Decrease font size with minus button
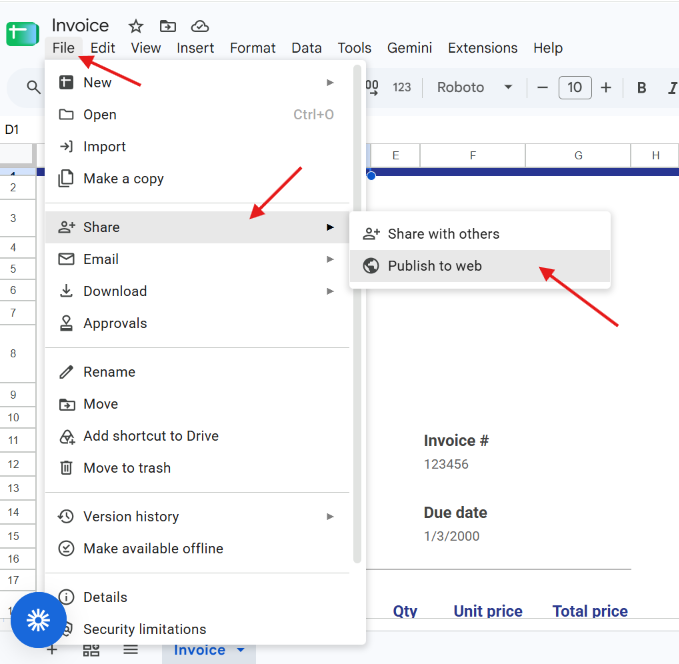The width and height of the screenshot is (679, 664). click(542, 87)
